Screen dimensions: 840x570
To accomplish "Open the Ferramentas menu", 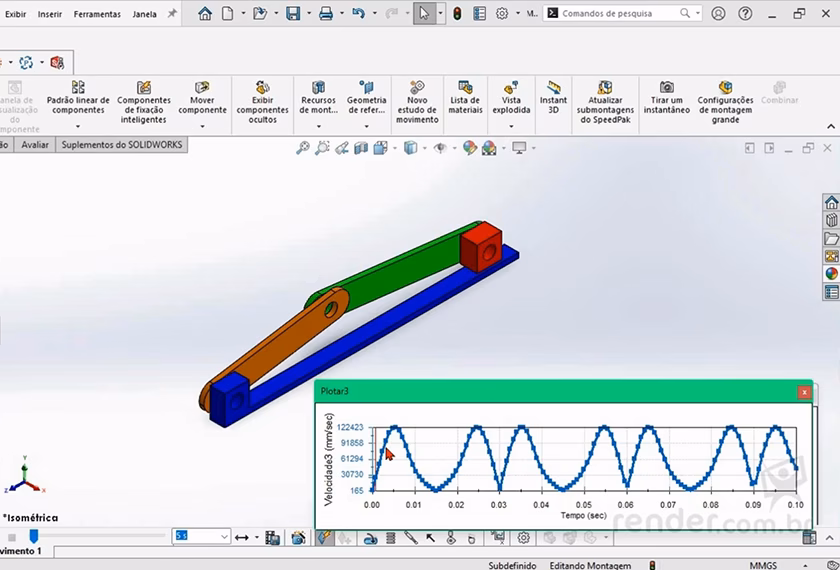I will [x=97, y=14].
